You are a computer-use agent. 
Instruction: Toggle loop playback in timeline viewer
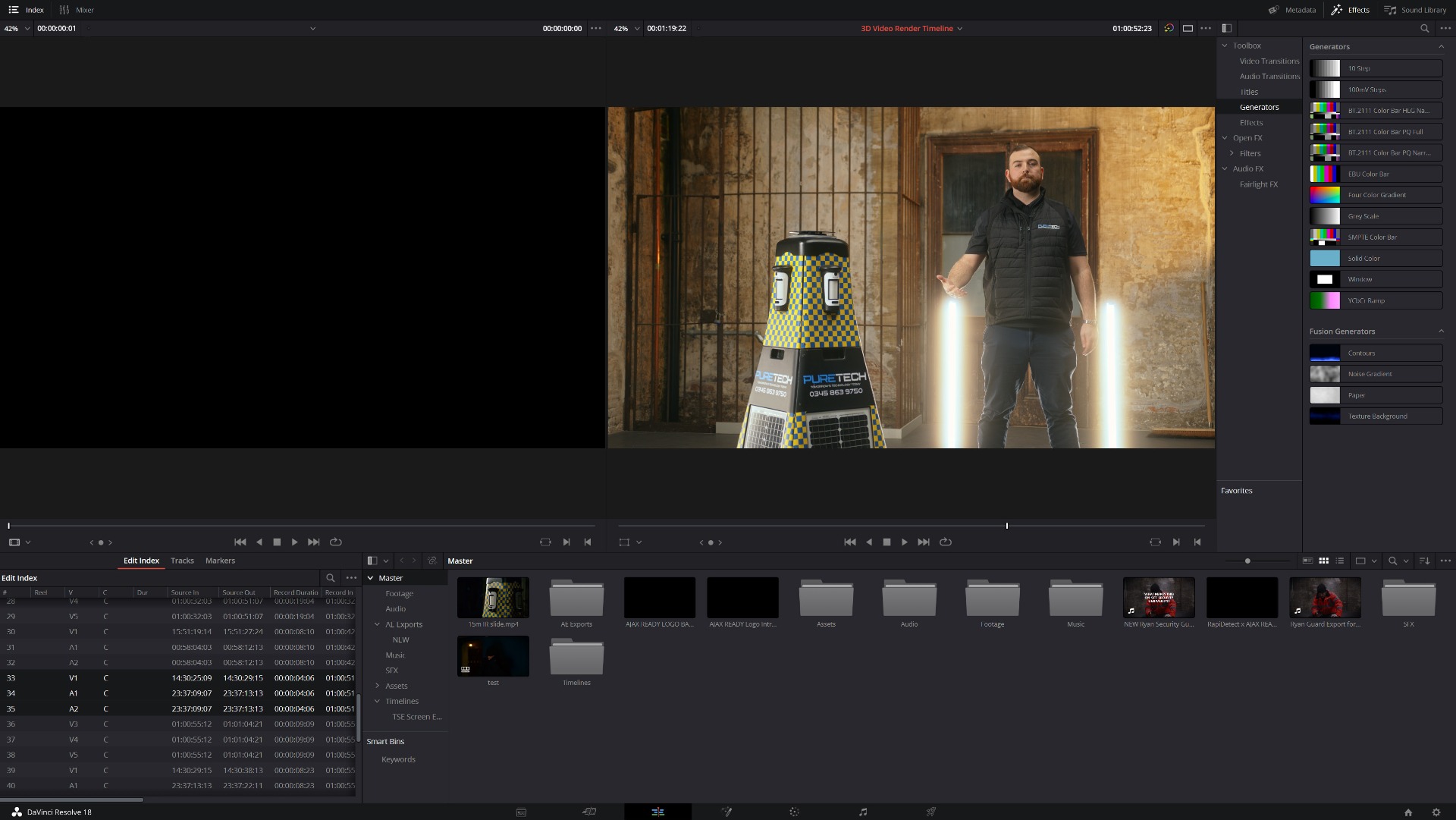[x=945, y=542]
